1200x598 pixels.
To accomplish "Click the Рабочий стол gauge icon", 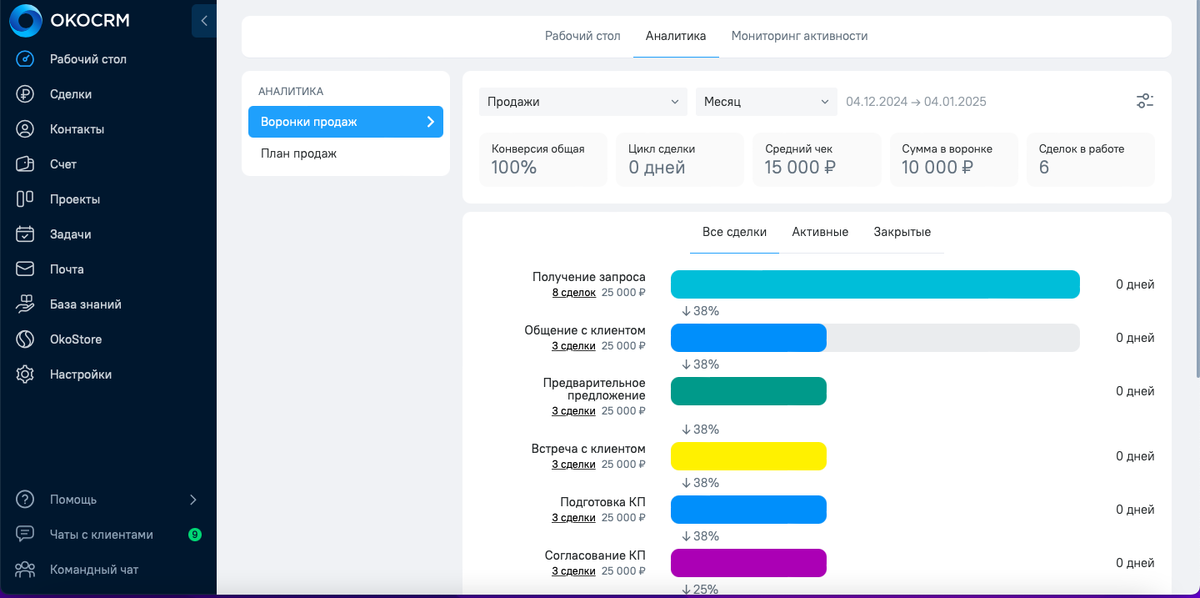I will coord(26,59).
